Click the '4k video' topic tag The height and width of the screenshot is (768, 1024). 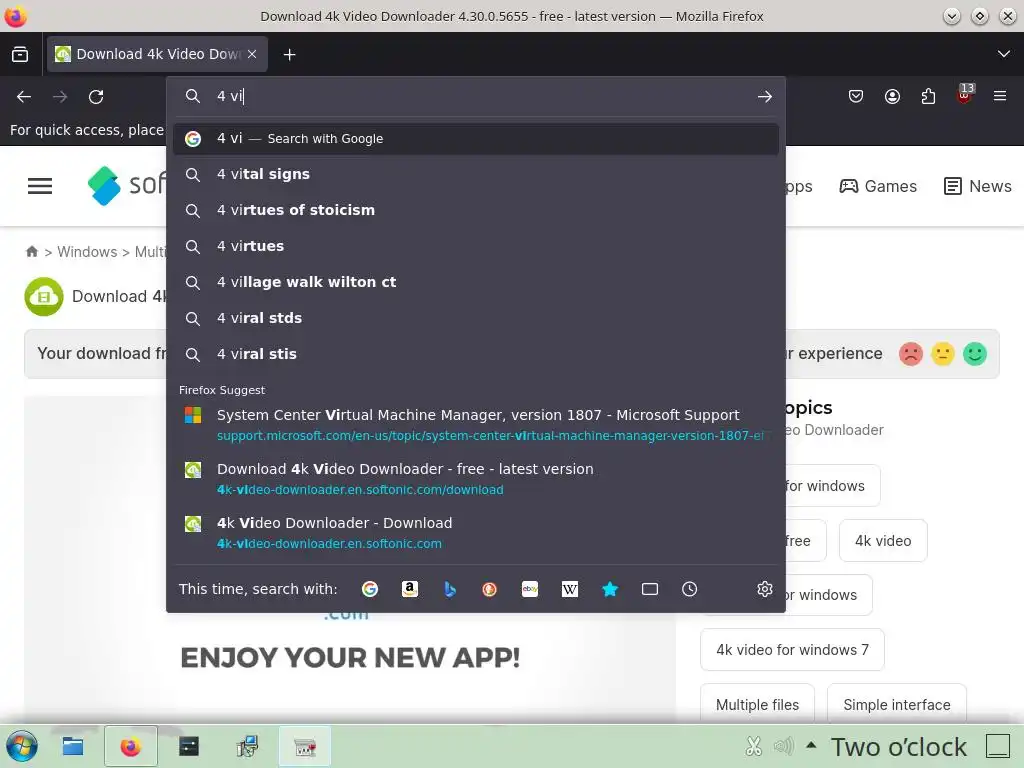pyautogui.click(x=883, y=541)
